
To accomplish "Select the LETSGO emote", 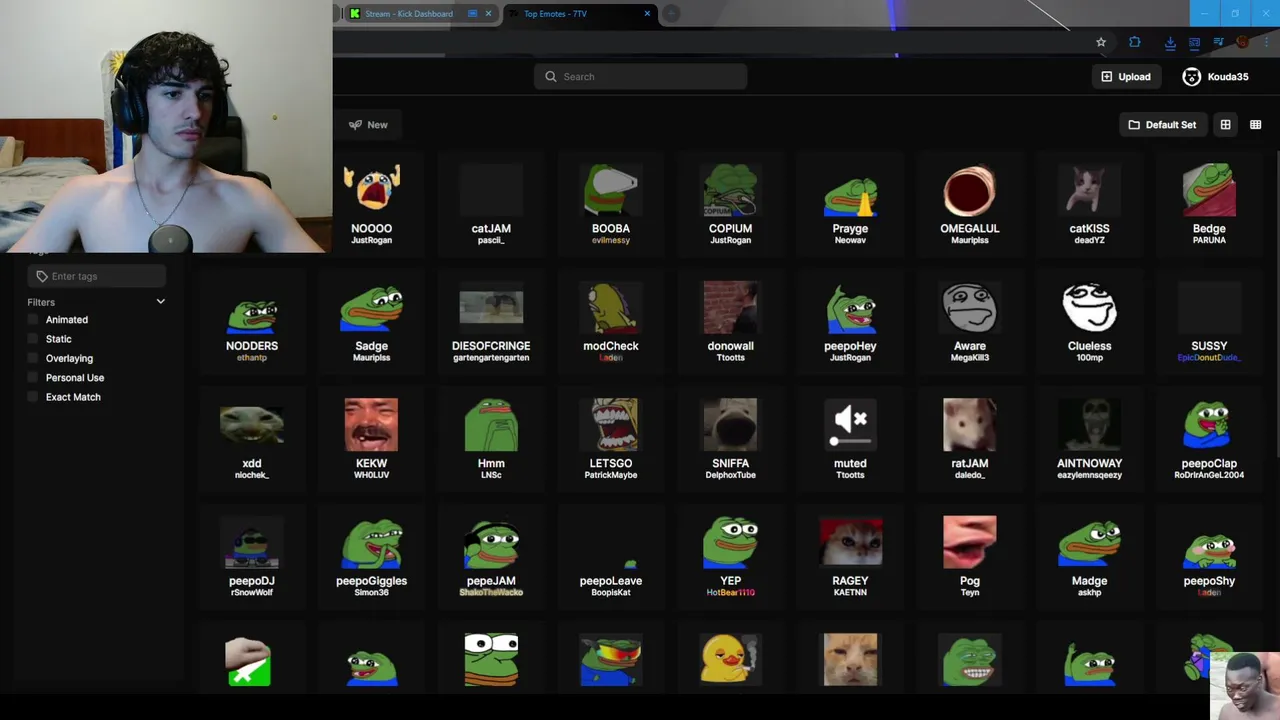I will pos(610,439).
